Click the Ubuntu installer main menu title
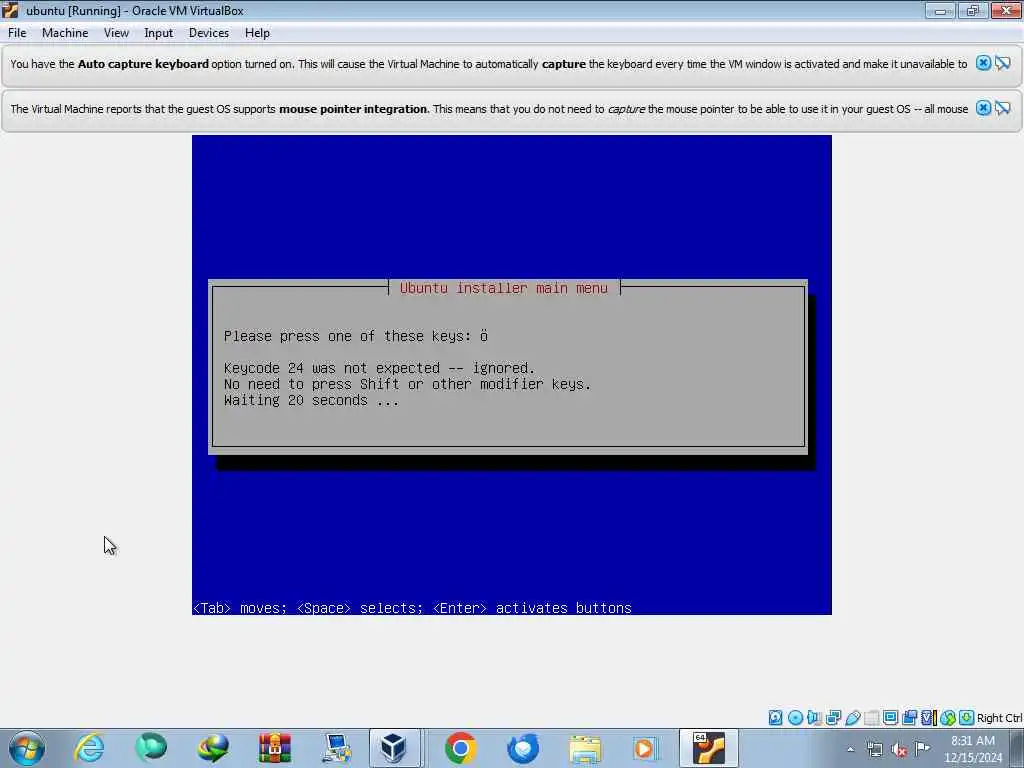The image size is (1024, 768). pos(504,288)
